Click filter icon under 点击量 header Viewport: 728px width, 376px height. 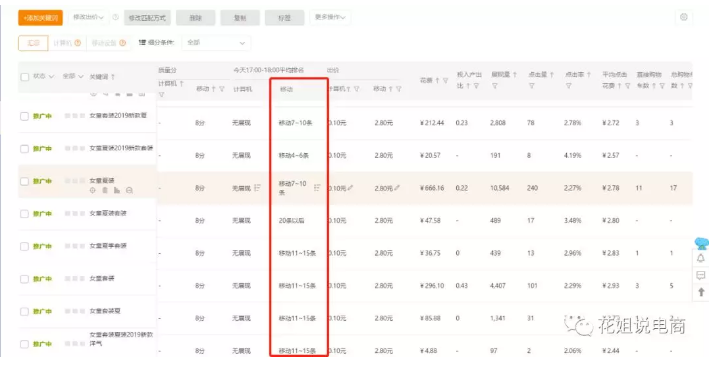click(532, 86)
